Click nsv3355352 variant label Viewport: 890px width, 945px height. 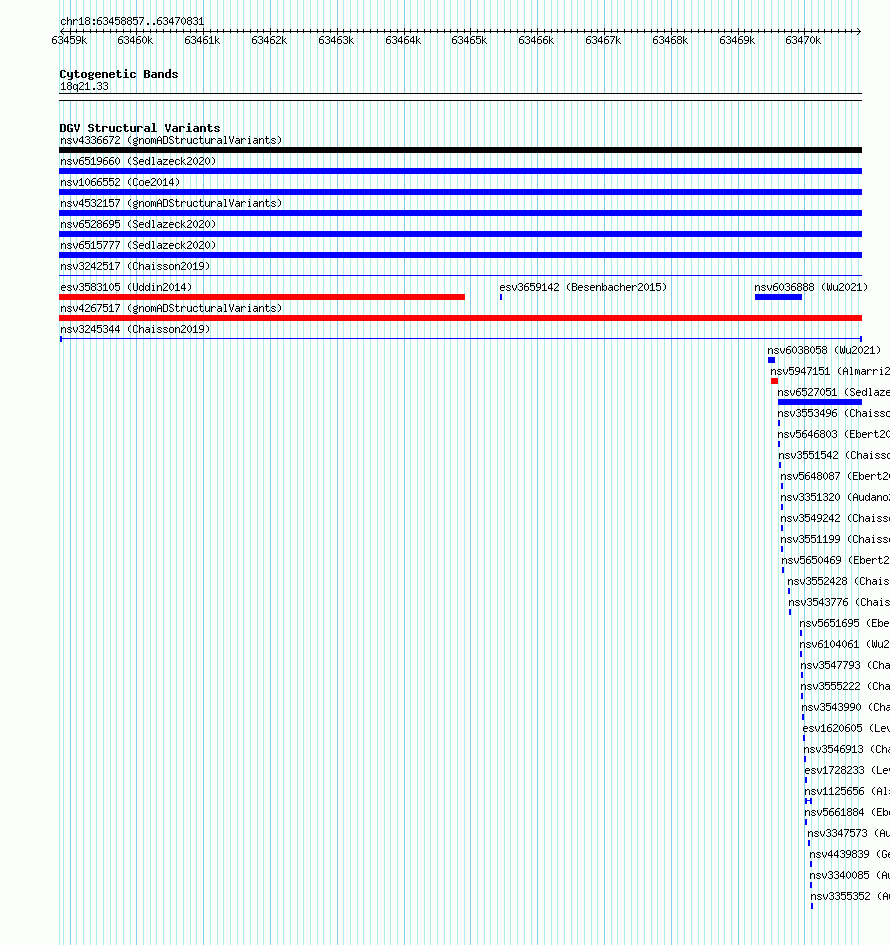coord(850,897)
